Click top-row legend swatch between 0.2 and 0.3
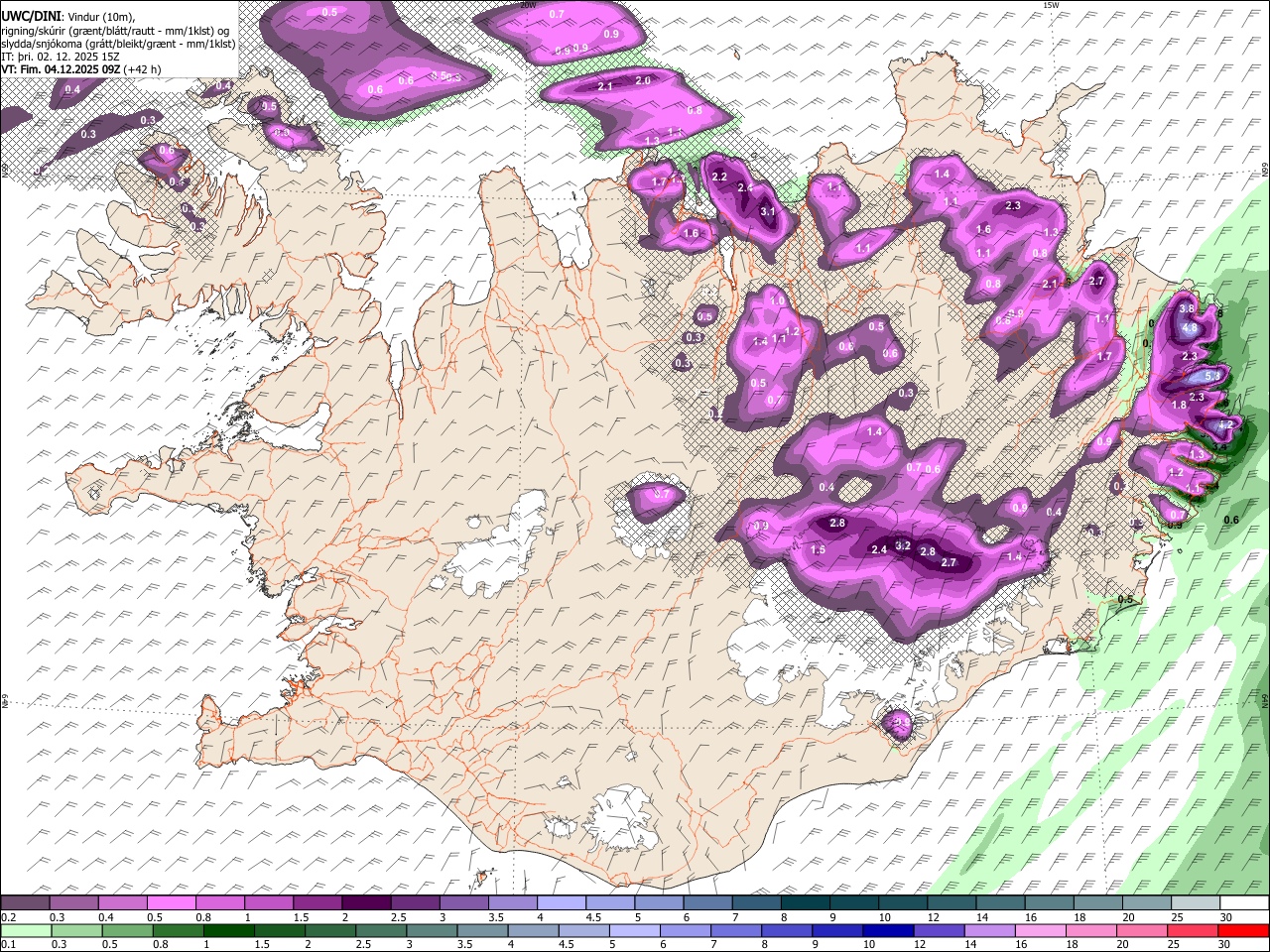1270x952 pixels. [x=25, y=902]
